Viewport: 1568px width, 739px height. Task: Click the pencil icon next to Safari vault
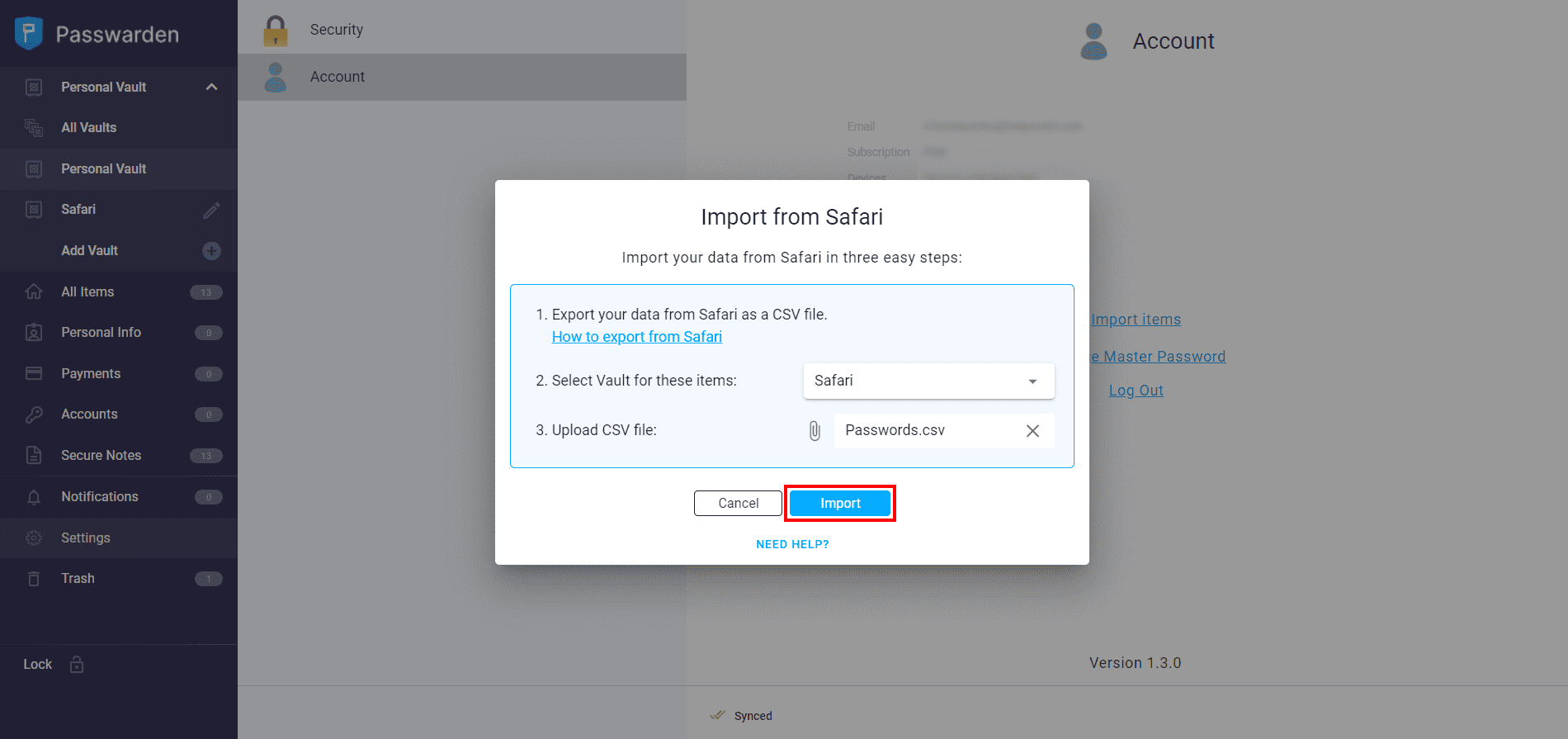coord(212,209)
